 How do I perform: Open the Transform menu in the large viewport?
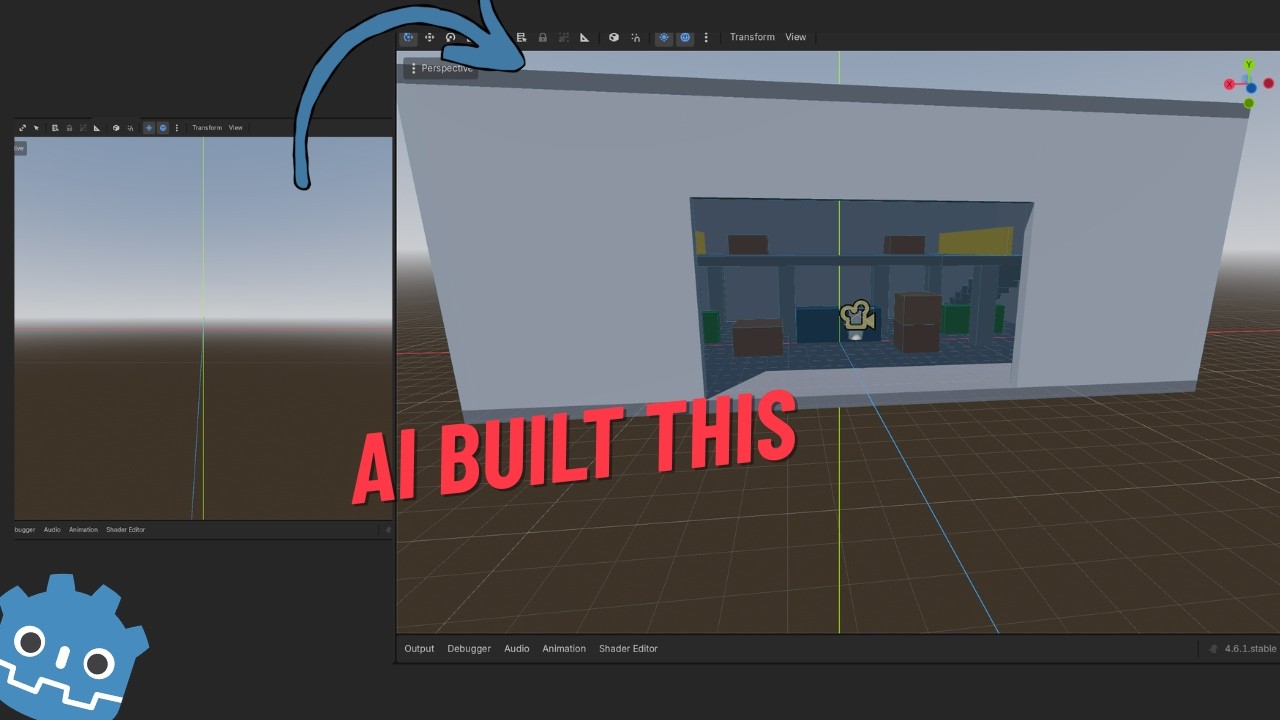point(752,37)
